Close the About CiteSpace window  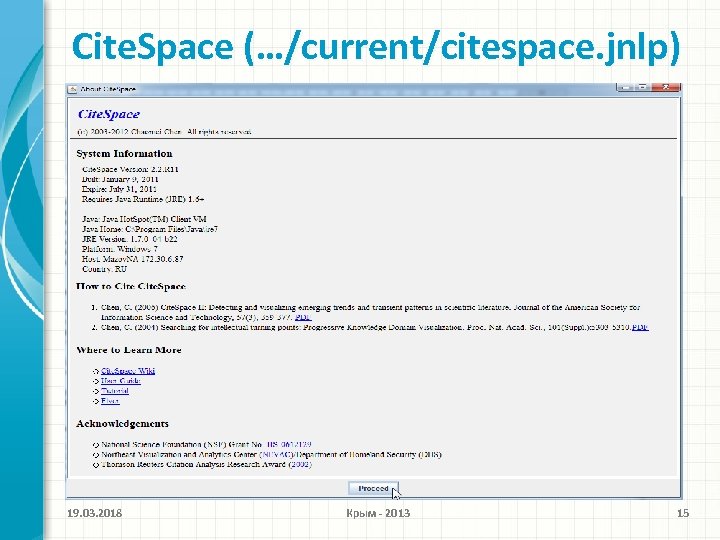[665, 87]
